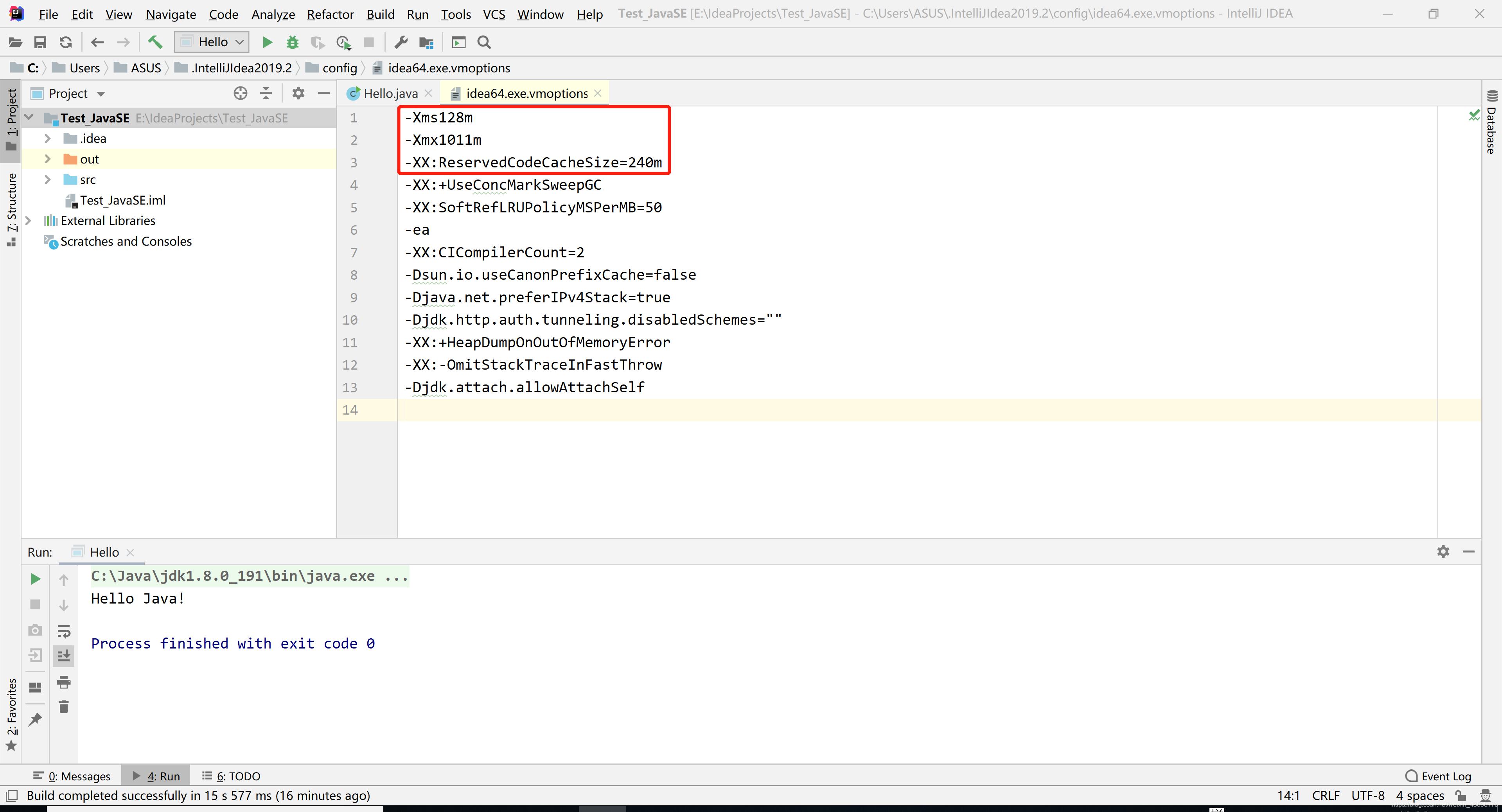Click 4 spaces indent setting

pyautogui.click(x=1420, y=796)
